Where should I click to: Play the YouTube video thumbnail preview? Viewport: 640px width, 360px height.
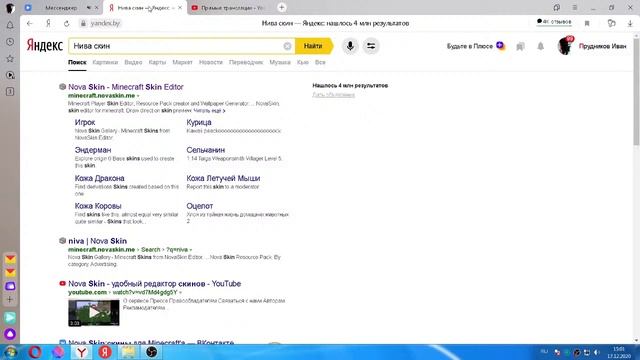click(94, 313)
